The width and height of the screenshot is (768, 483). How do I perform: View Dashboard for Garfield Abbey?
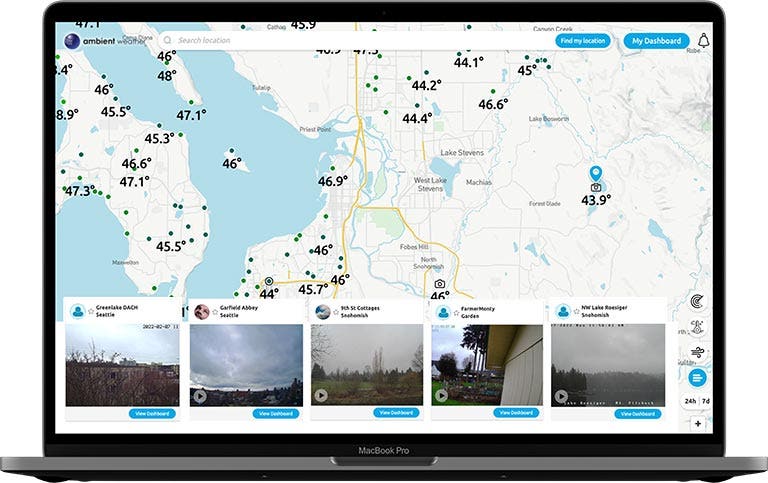coord(276,413)
